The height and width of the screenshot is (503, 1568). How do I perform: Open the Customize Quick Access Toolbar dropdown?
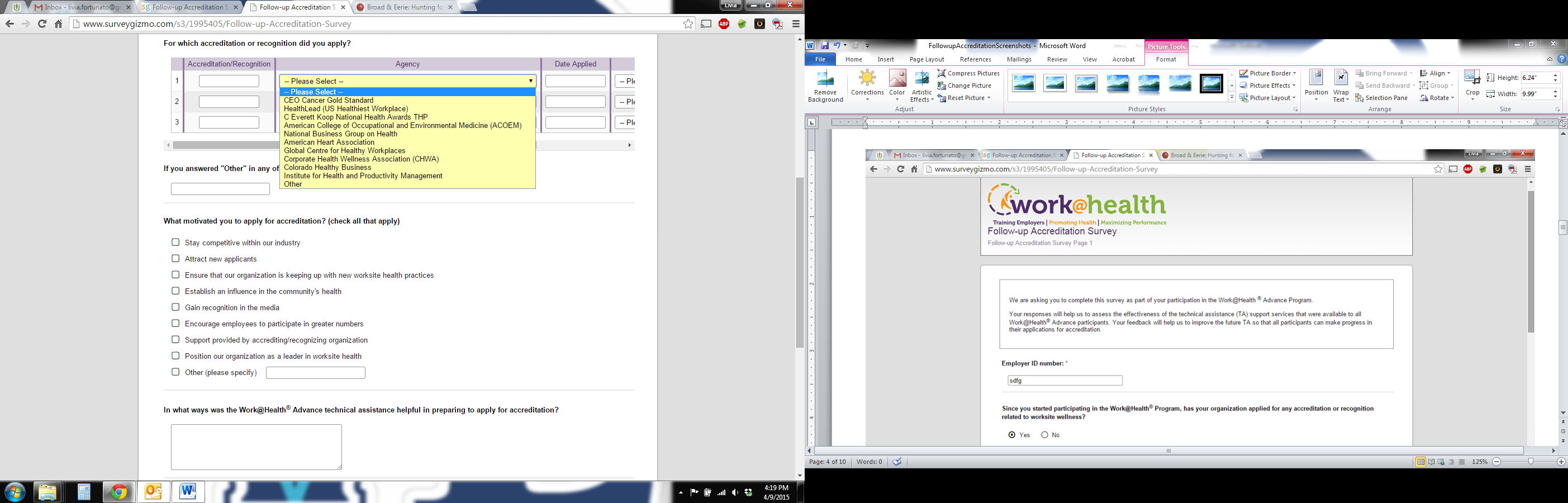tap(867, 45)
